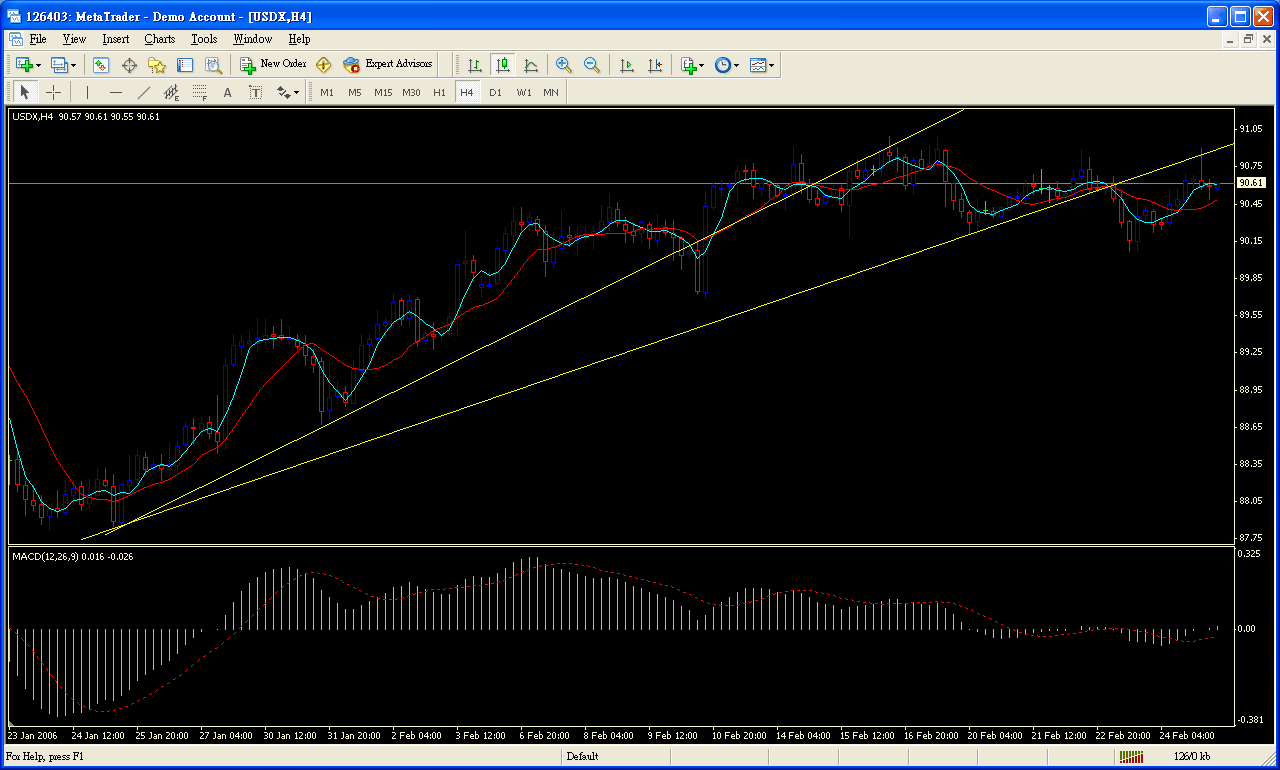The width and height of the screenshot is (1280, 770).
Task: Set timeframe to H1
Action: (x=440, y=92)
